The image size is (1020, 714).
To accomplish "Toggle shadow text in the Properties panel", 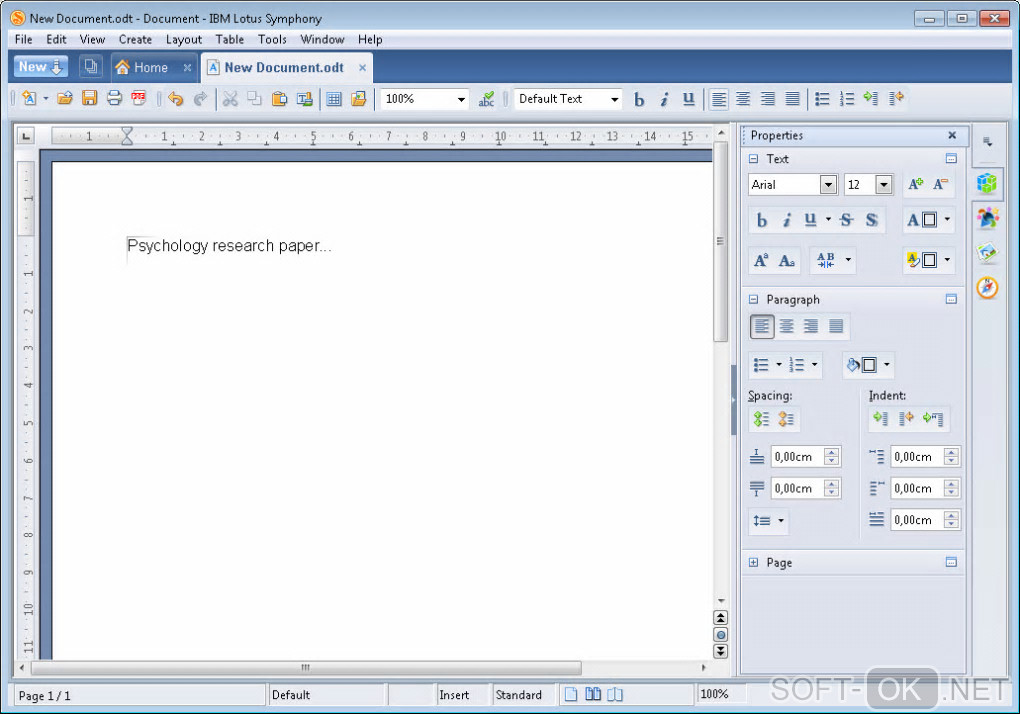I will (872, 220).
